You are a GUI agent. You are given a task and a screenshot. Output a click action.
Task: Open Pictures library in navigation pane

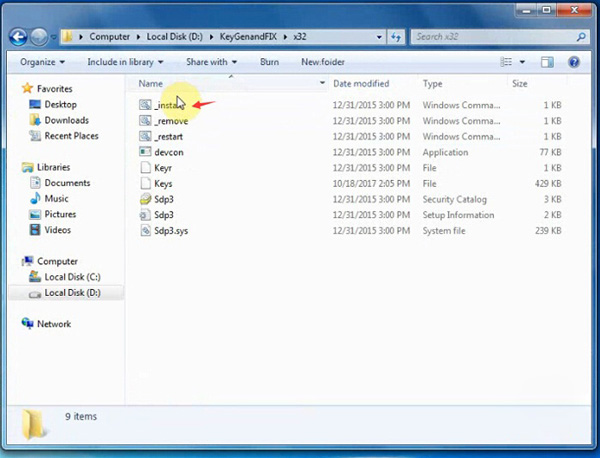(x=60, y=214)
